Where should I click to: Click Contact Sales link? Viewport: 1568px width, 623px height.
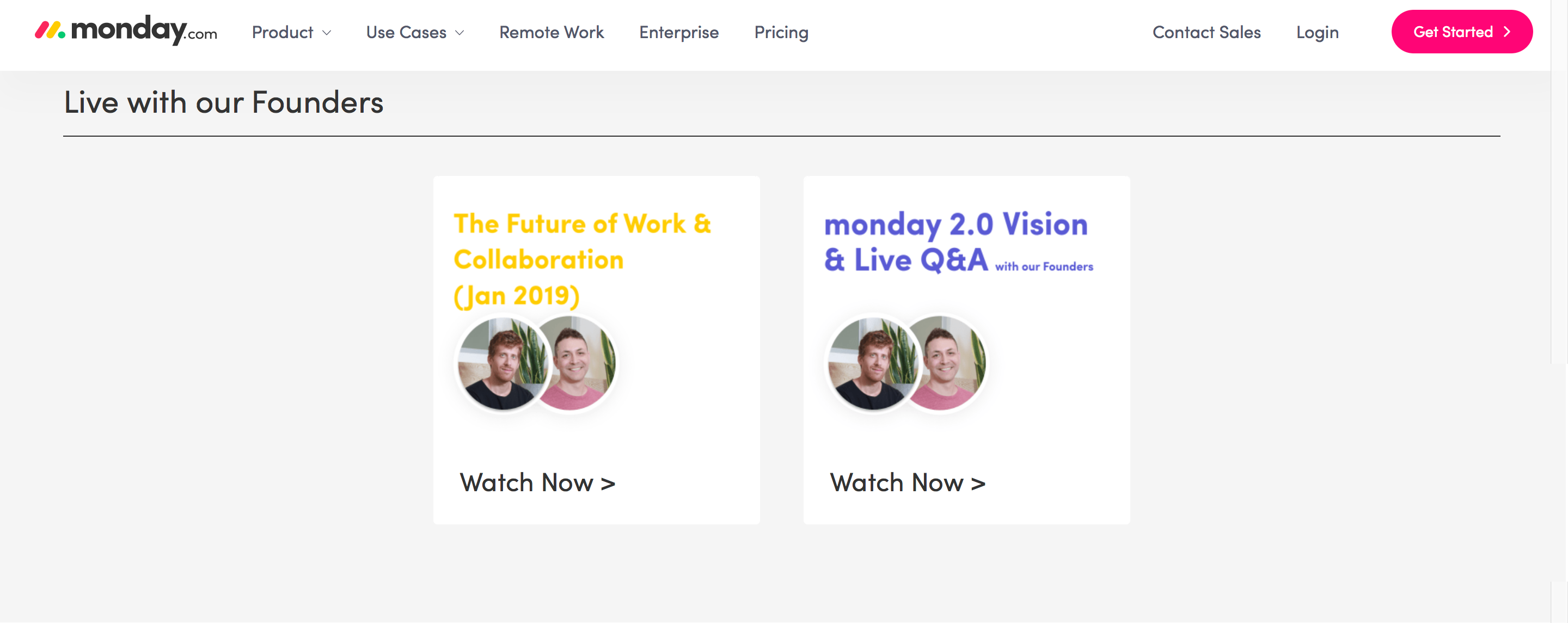1206,32
